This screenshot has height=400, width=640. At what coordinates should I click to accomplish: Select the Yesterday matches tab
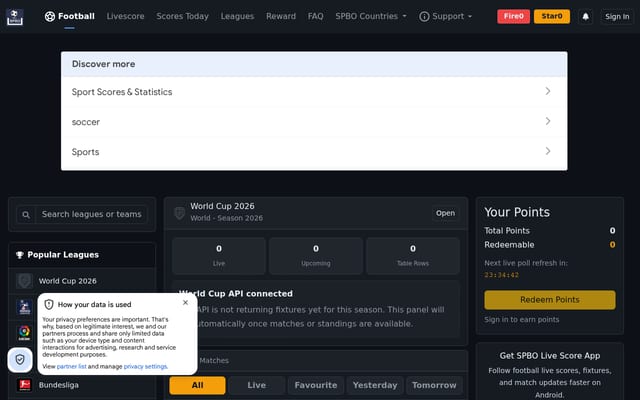[x=375, y=385]
